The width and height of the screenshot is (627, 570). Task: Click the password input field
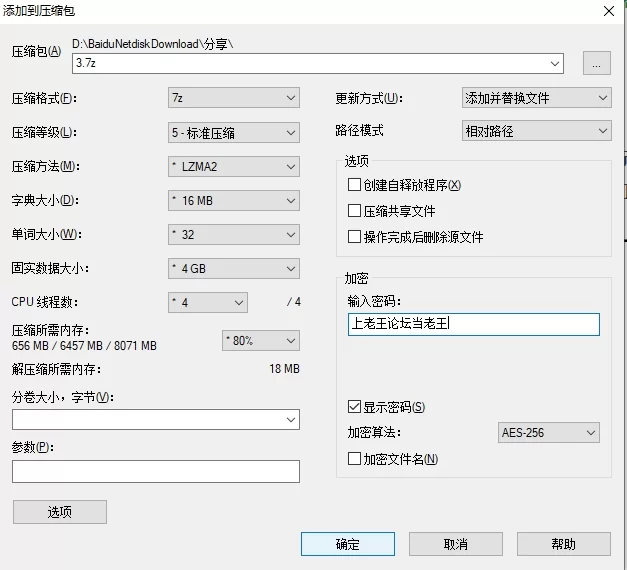(x=473, y=324)
